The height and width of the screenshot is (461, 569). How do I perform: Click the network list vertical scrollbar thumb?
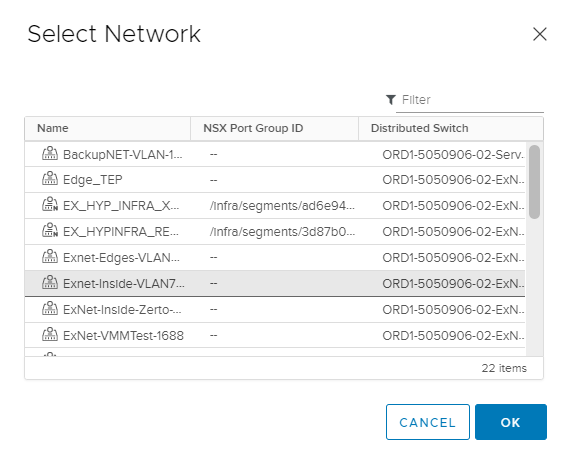[534, 182]
